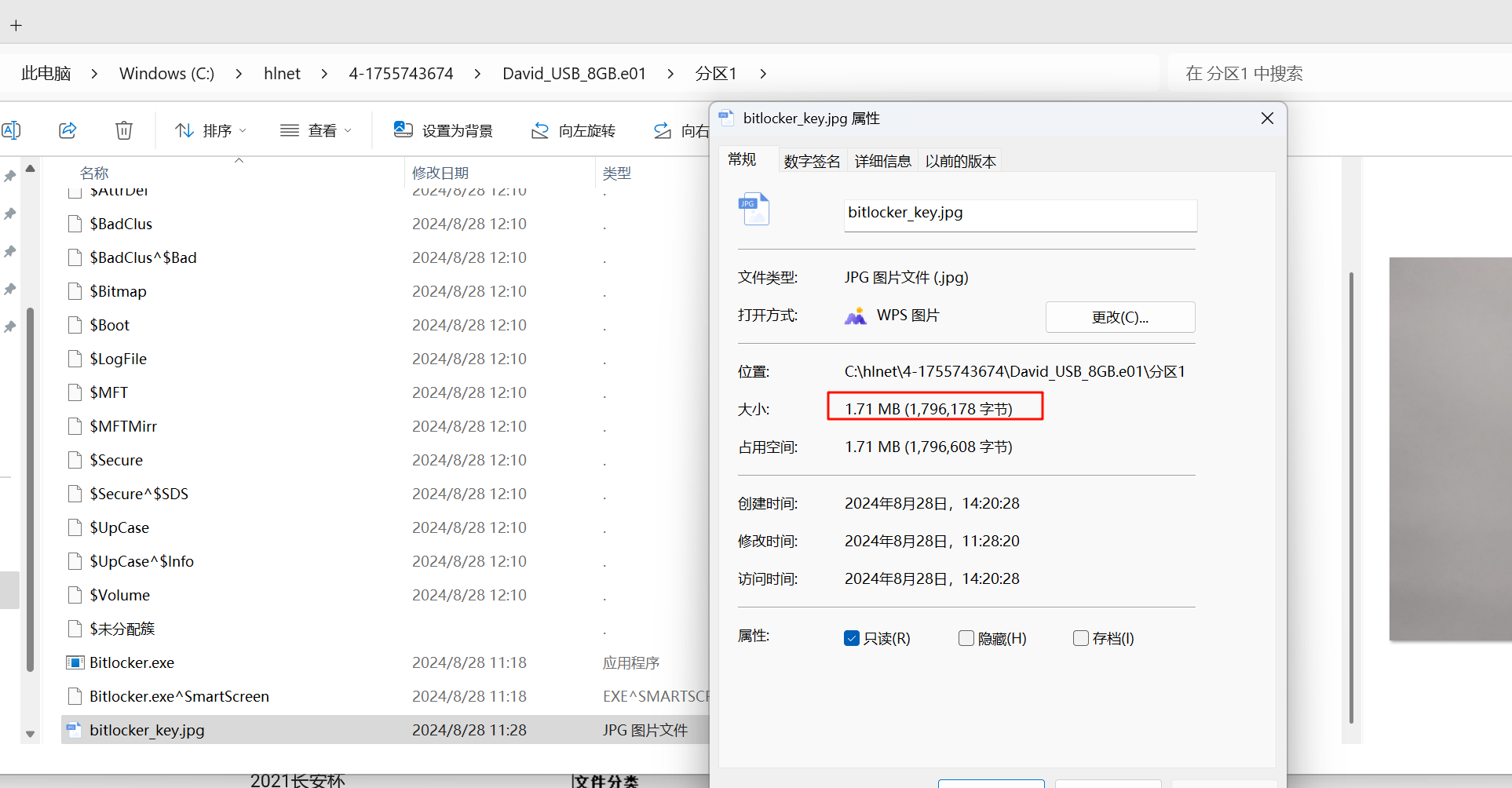1512x788 pixels.
Task: Sort by the 名称 column header
Action: [94, 173]
